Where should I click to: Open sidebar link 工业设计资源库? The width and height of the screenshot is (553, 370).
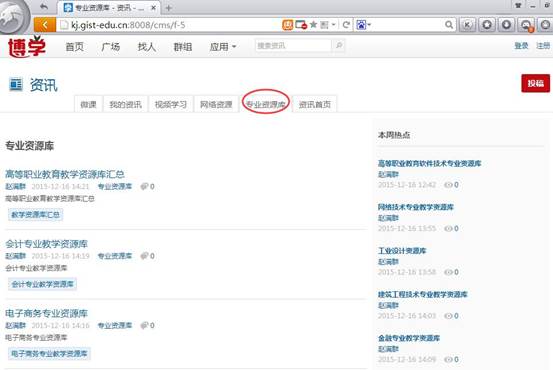tap(402, 251)
